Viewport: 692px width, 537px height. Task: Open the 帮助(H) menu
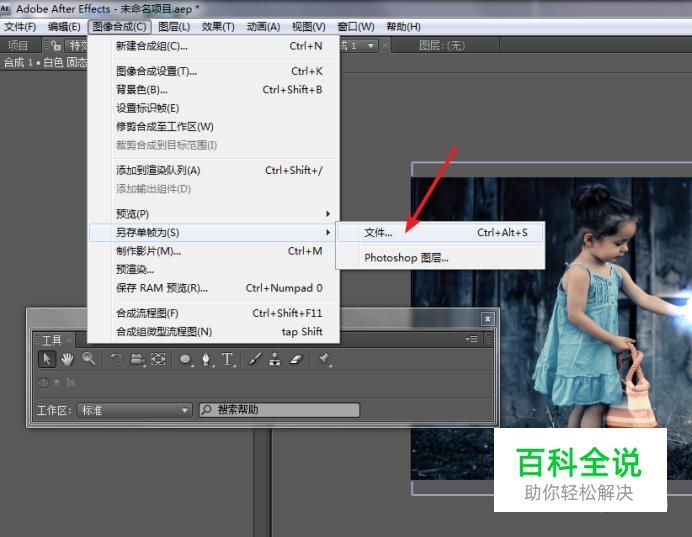[x=403, y=27]
